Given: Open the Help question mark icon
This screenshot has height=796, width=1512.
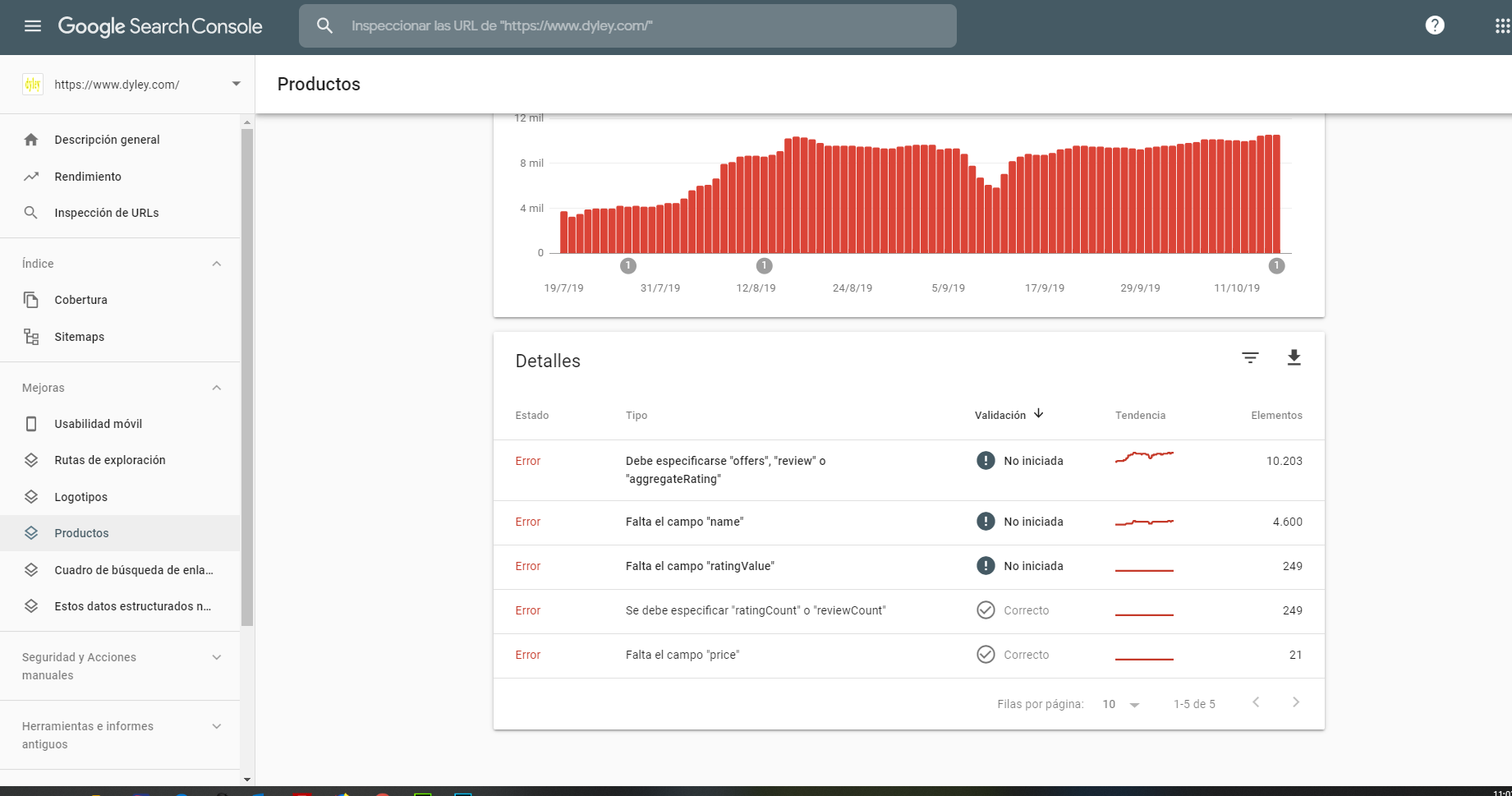Looking at the screenshot, I should coord(1435,25).
